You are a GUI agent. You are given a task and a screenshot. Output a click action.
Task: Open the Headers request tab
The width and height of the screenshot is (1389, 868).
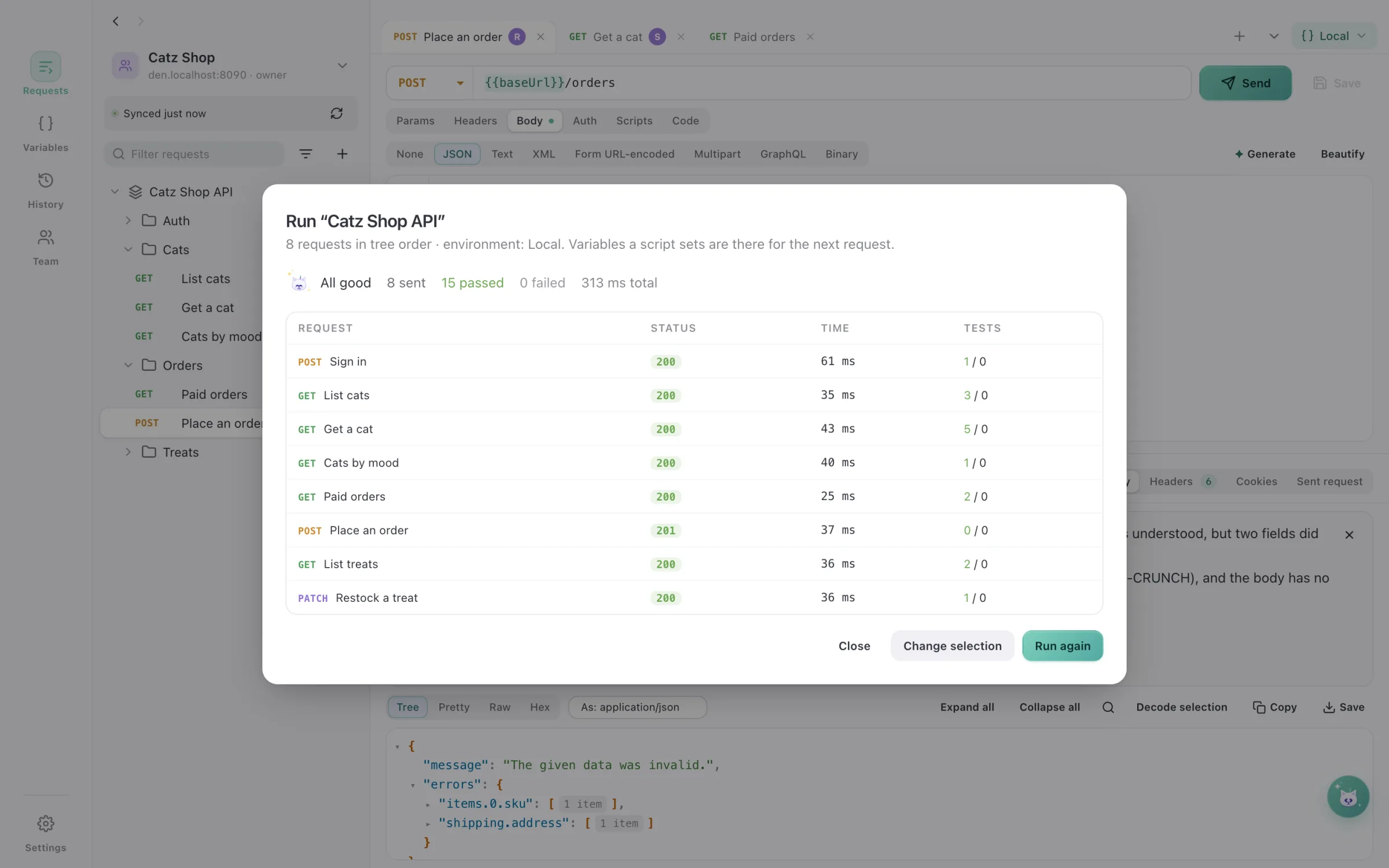click(475, 121)
